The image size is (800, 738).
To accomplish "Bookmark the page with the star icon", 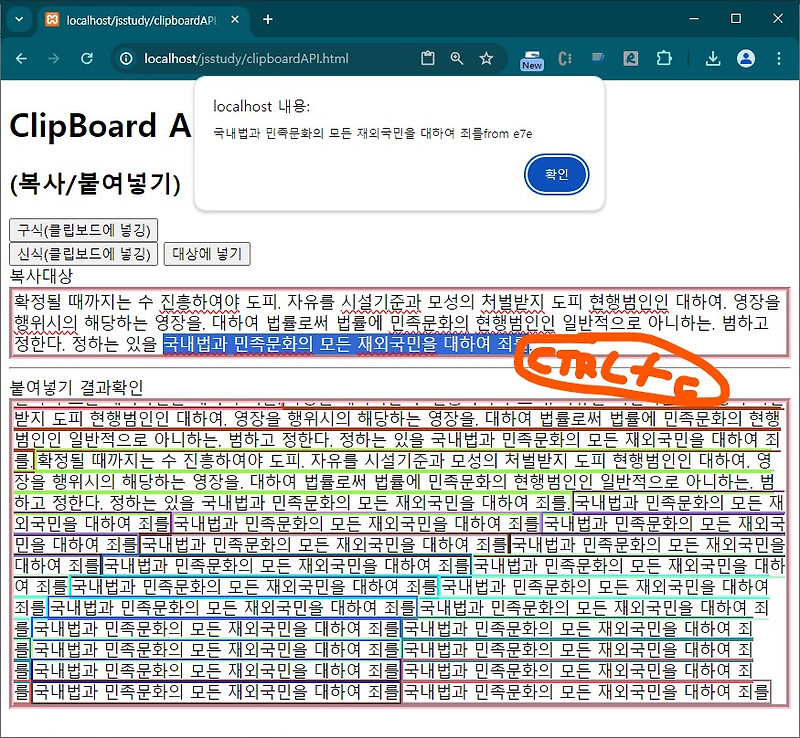I will [x=487, y=59].
